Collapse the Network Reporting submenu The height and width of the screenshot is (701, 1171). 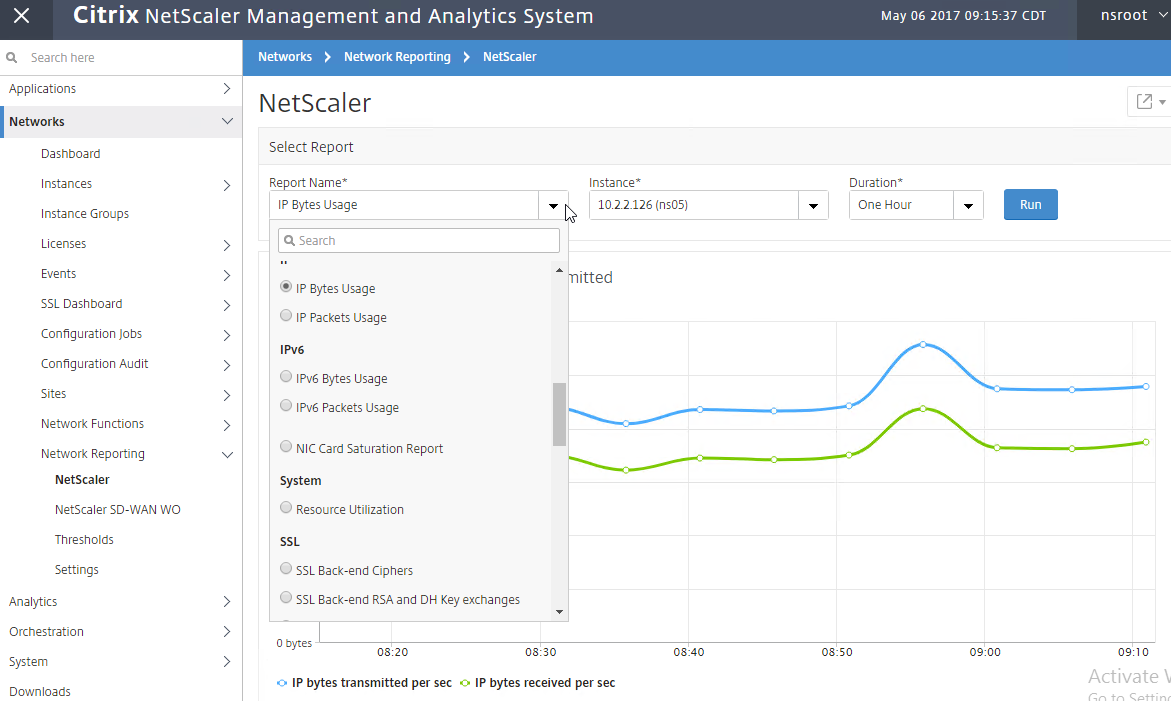[227, 455]
